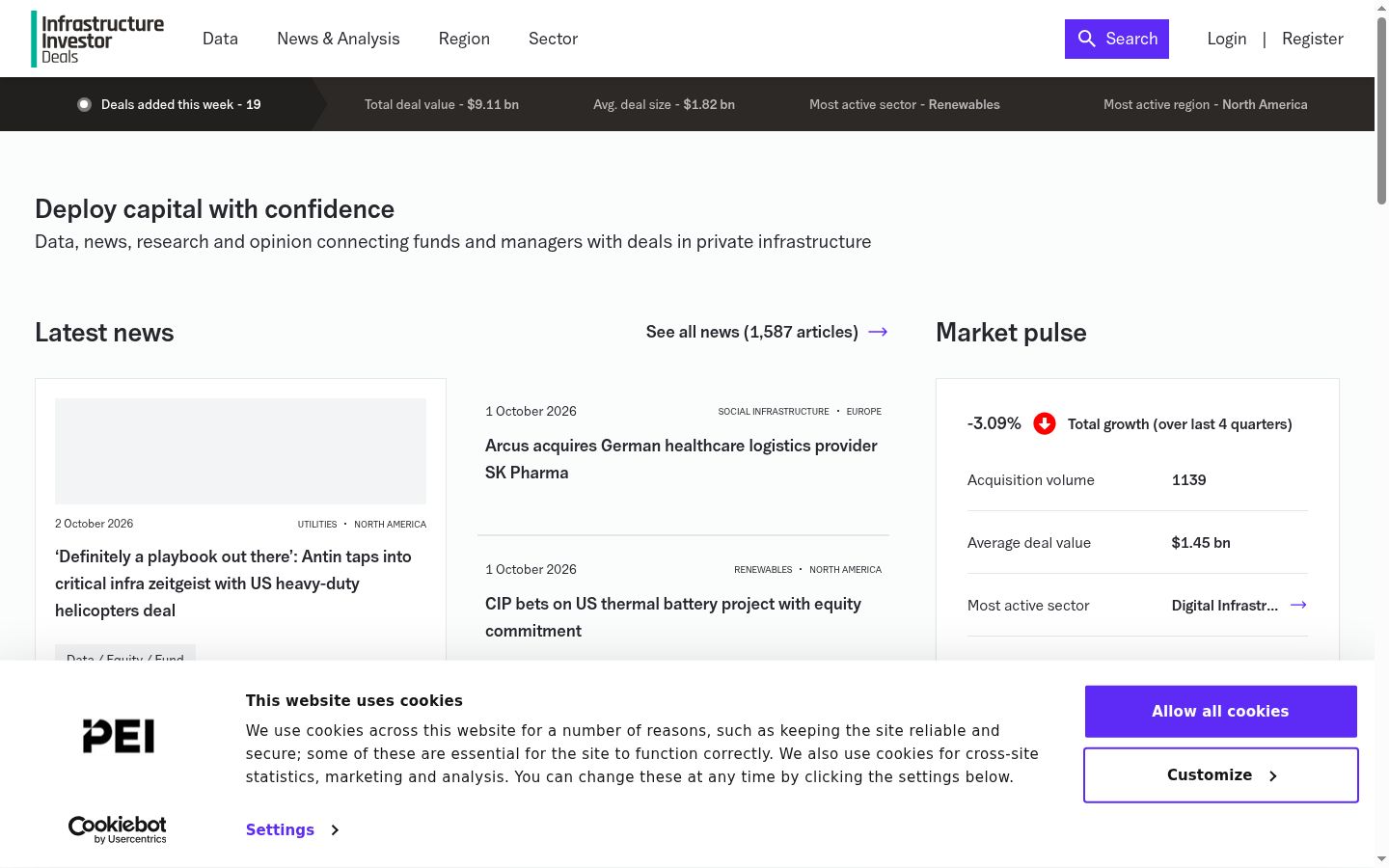The height and width of the screenshot is (868, 1389).
Task: Expand the cookie Settings chevron
Action: pyautogui.click(x=335, y=829)
